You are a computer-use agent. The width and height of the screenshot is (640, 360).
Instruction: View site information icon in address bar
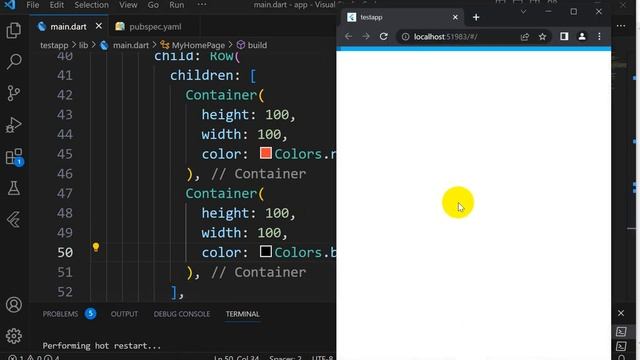click(405, 37)
